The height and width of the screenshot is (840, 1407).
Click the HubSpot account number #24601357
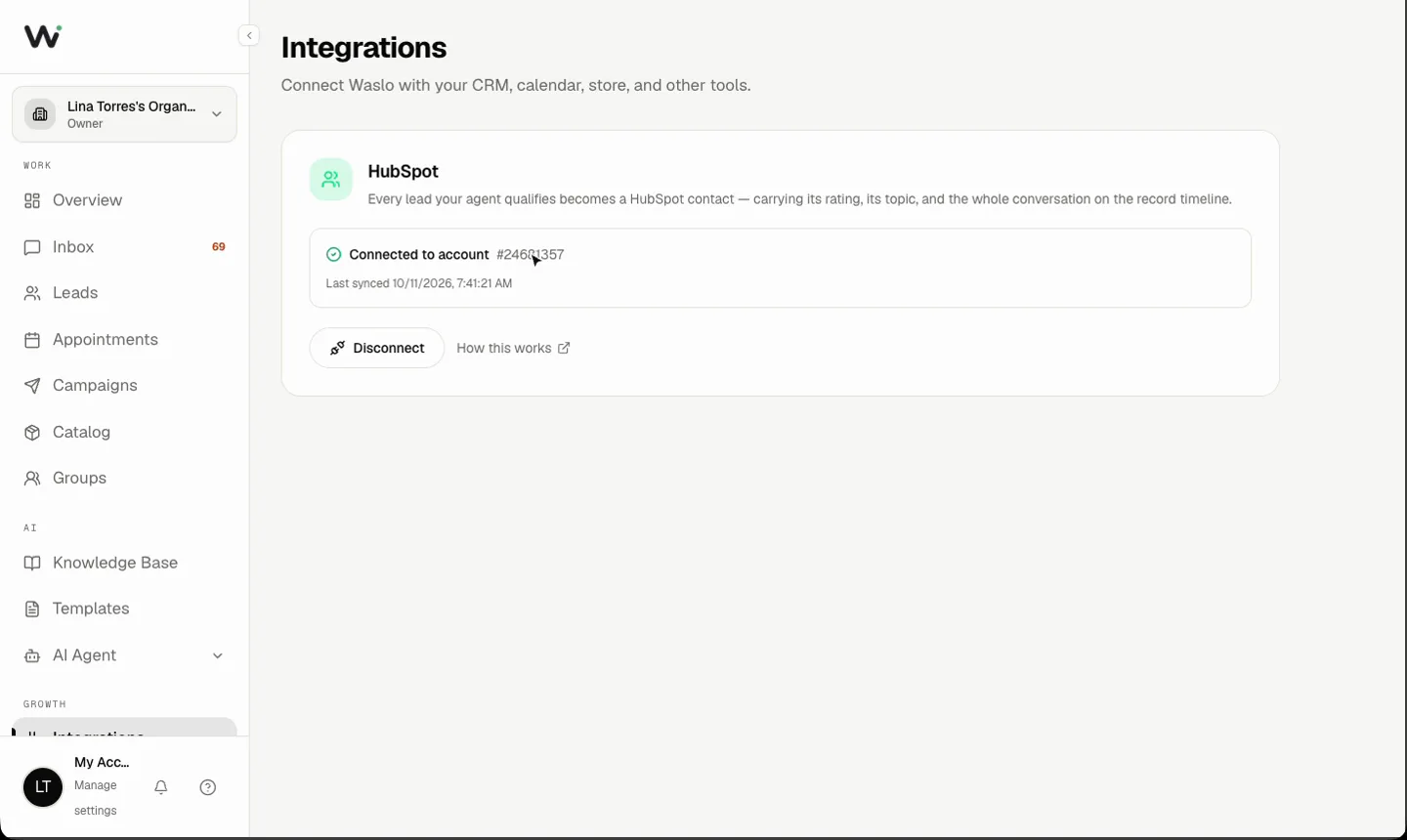531,255
